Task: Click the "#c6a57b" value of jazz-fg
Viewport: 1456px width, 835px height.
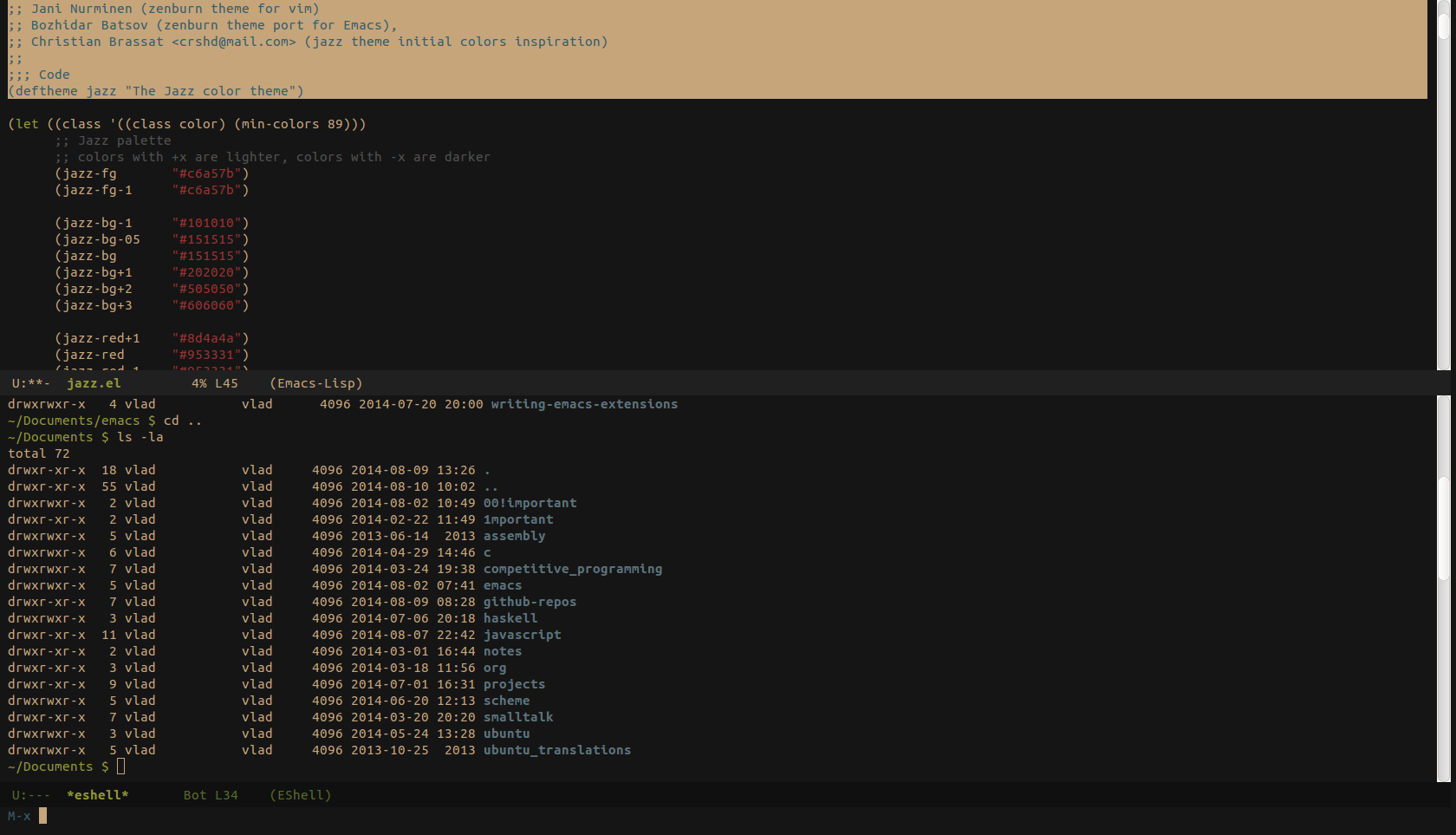Action: pyautogui.click(x=206, y=173)
